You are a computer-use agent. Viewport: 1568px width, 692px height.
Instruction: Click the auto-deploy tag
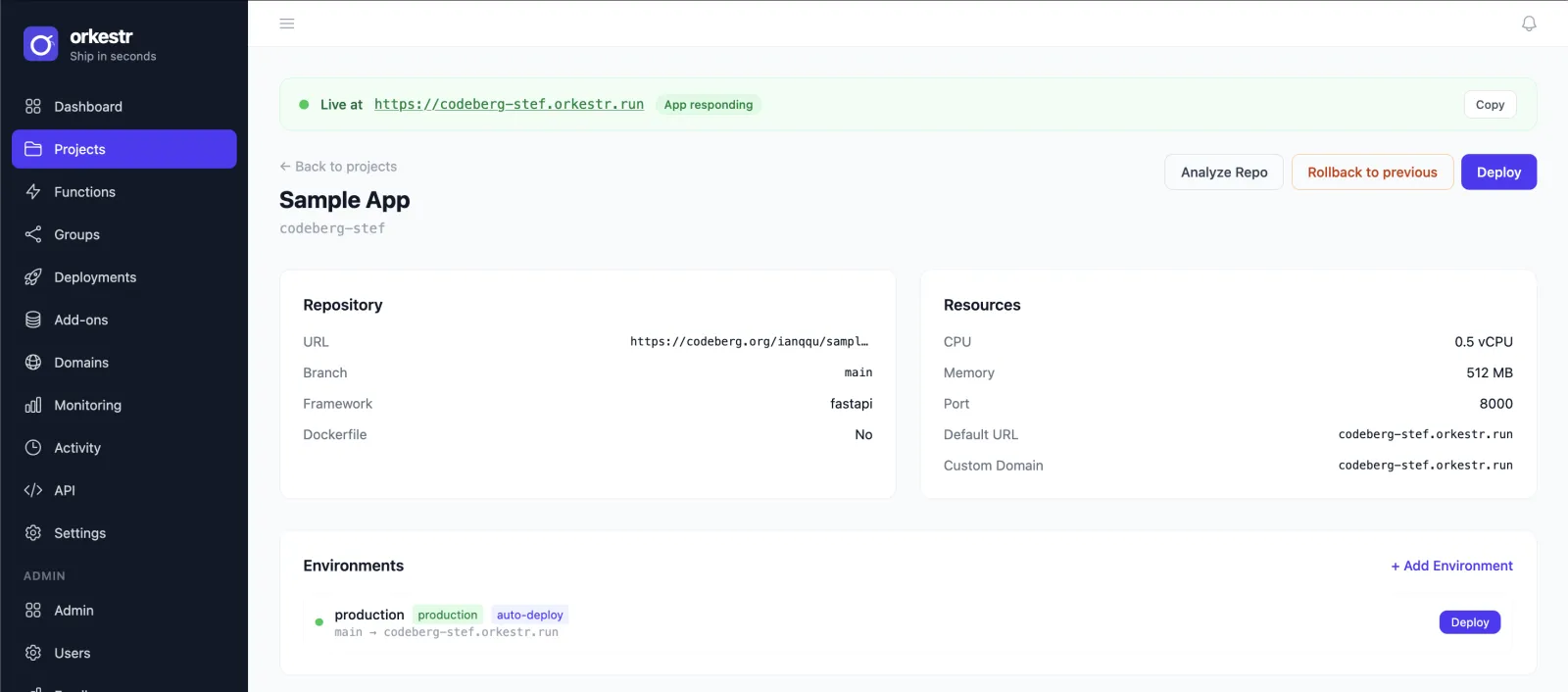coord(530,615)
